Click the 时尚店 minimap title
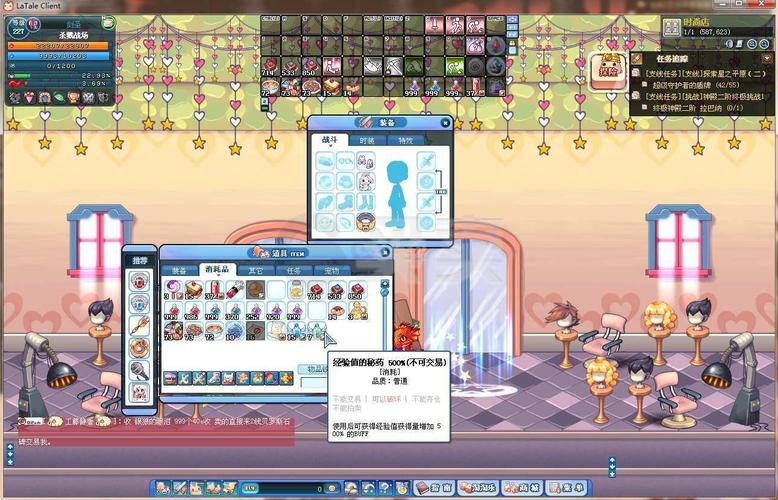Screen dimensions: 778x500 pos(697,22)
